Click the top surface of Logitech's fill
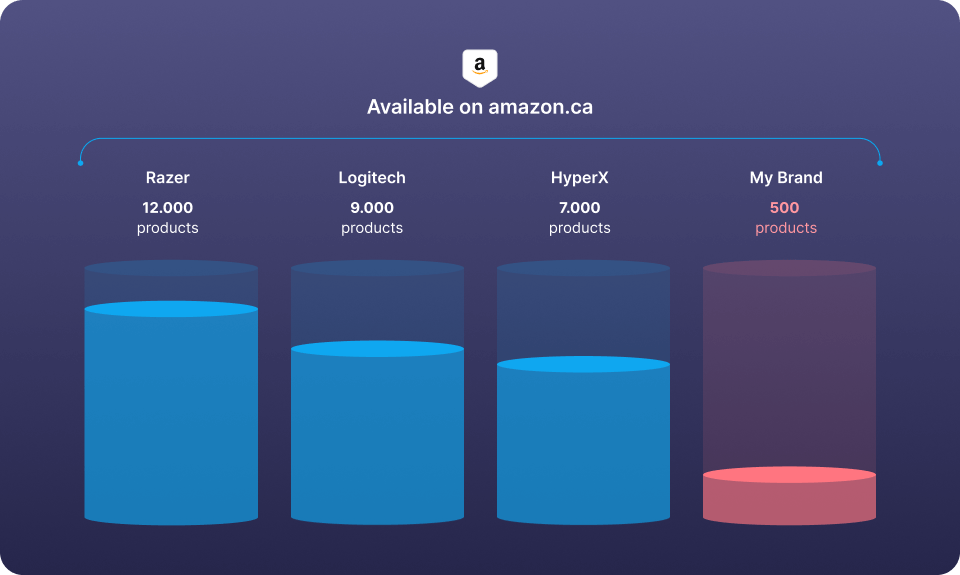Screen dimensions: 960x575 [x=377, y=349]
